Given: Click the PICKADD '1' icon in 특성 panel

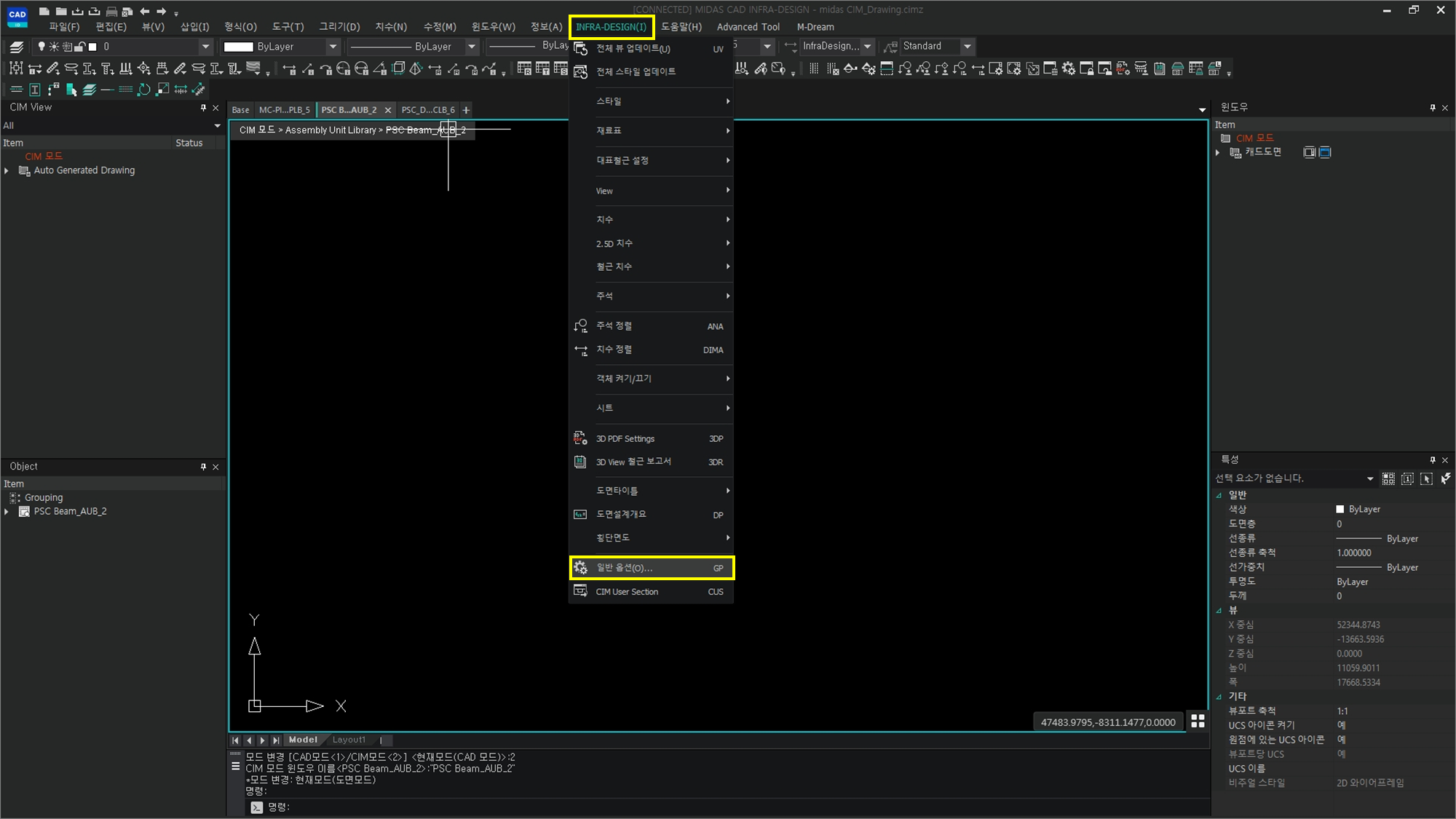Looking at the screenshot, I should point(1407,478).
